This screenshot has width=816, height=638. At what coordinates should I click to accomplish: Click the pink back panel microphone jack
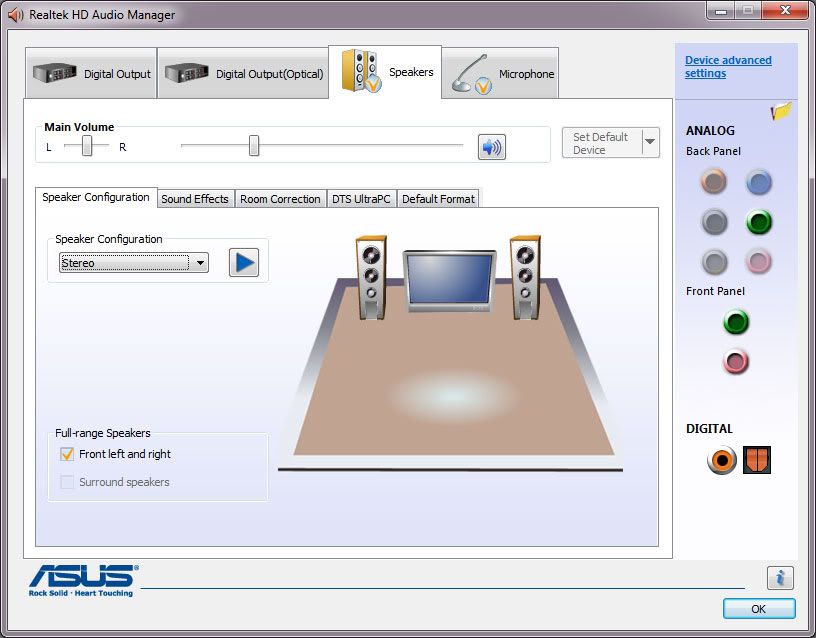point(758,261)
